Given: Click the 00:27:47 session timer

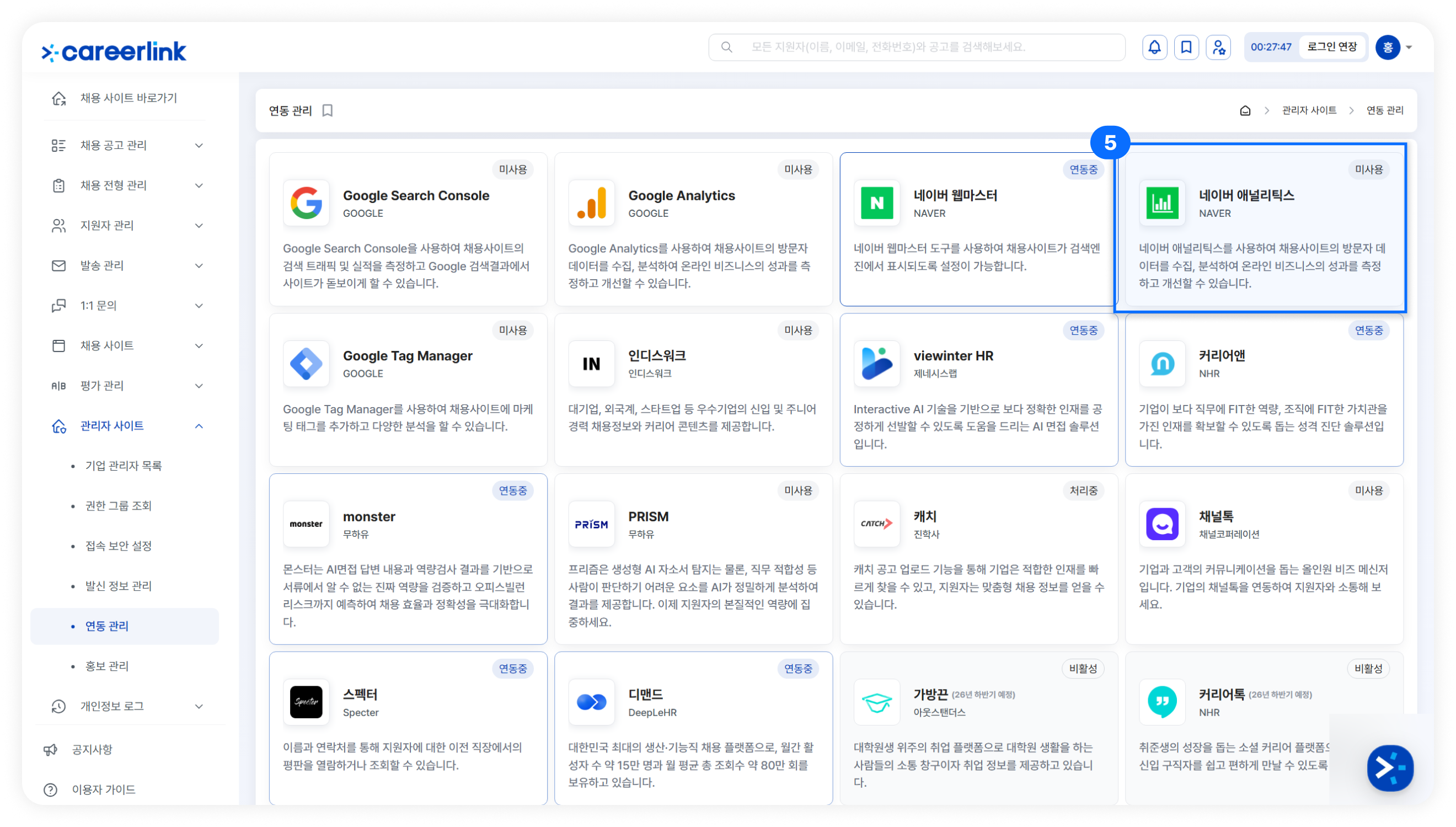Looking at the screenshot, I should point(1270,47).
